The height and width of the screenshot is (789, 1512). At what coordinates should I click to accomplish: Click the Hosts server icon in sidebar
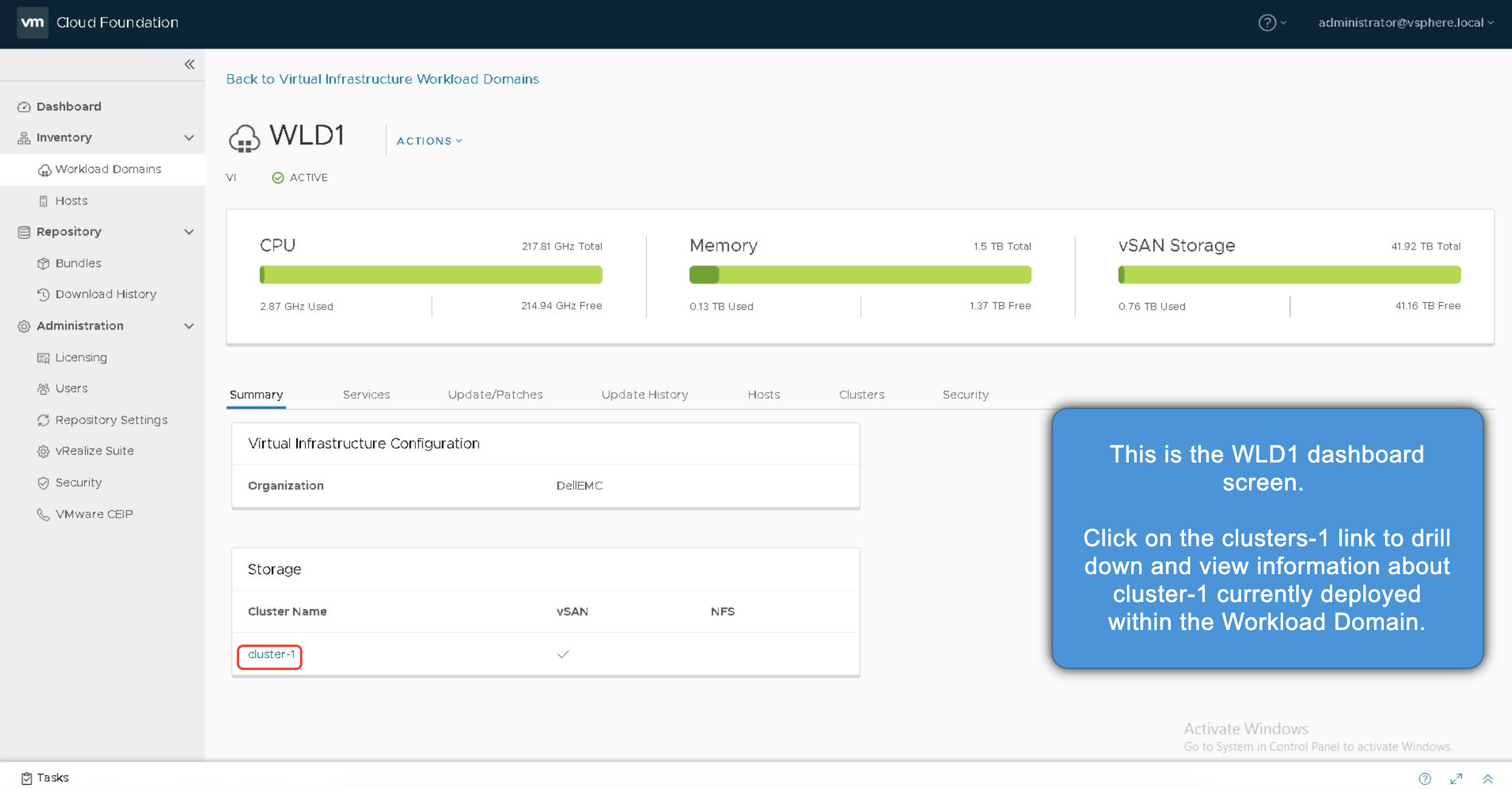pos(43,201)
